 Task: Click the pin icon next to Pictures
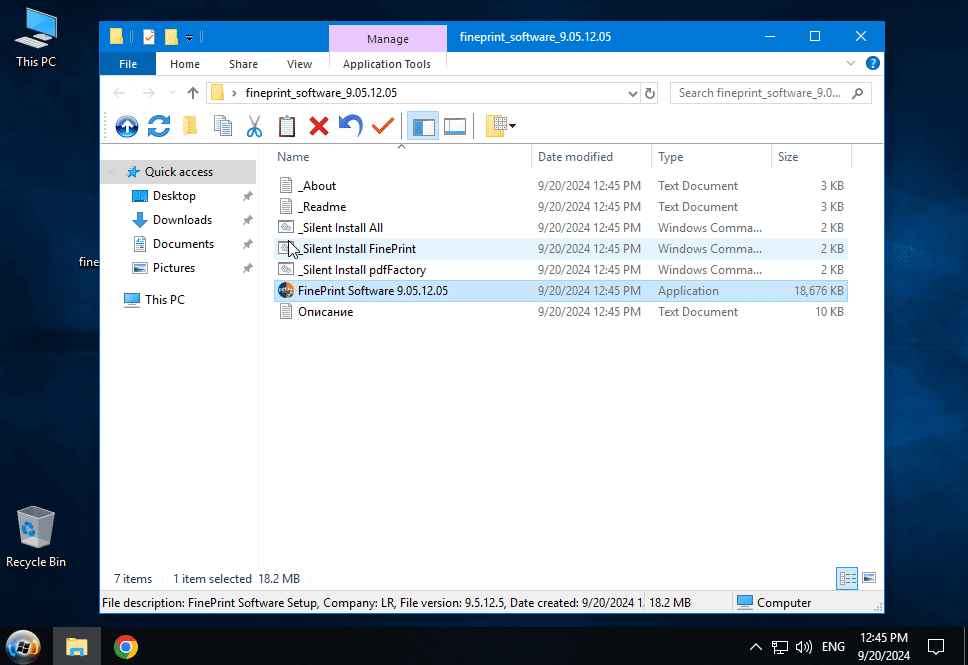pyautogui.click(x=248, y=269)
